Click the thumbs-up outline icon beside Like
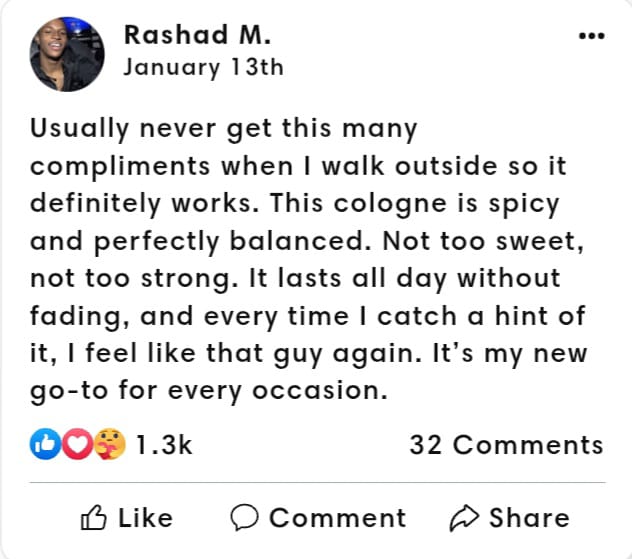The width and height of the screenshot is (632, 559). click(93, 517)
